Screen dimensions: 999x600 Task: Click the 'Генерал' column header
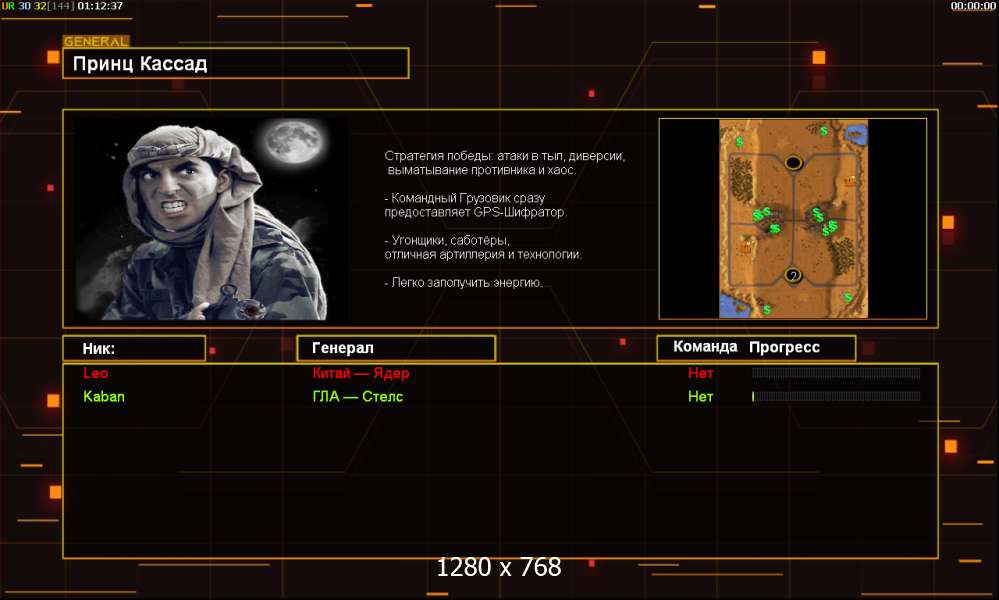(x=396, y=348)
